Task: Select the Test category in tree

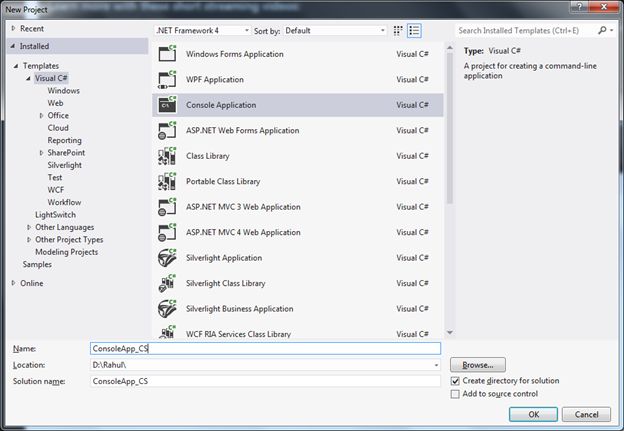Action: (x=55, y=177)
